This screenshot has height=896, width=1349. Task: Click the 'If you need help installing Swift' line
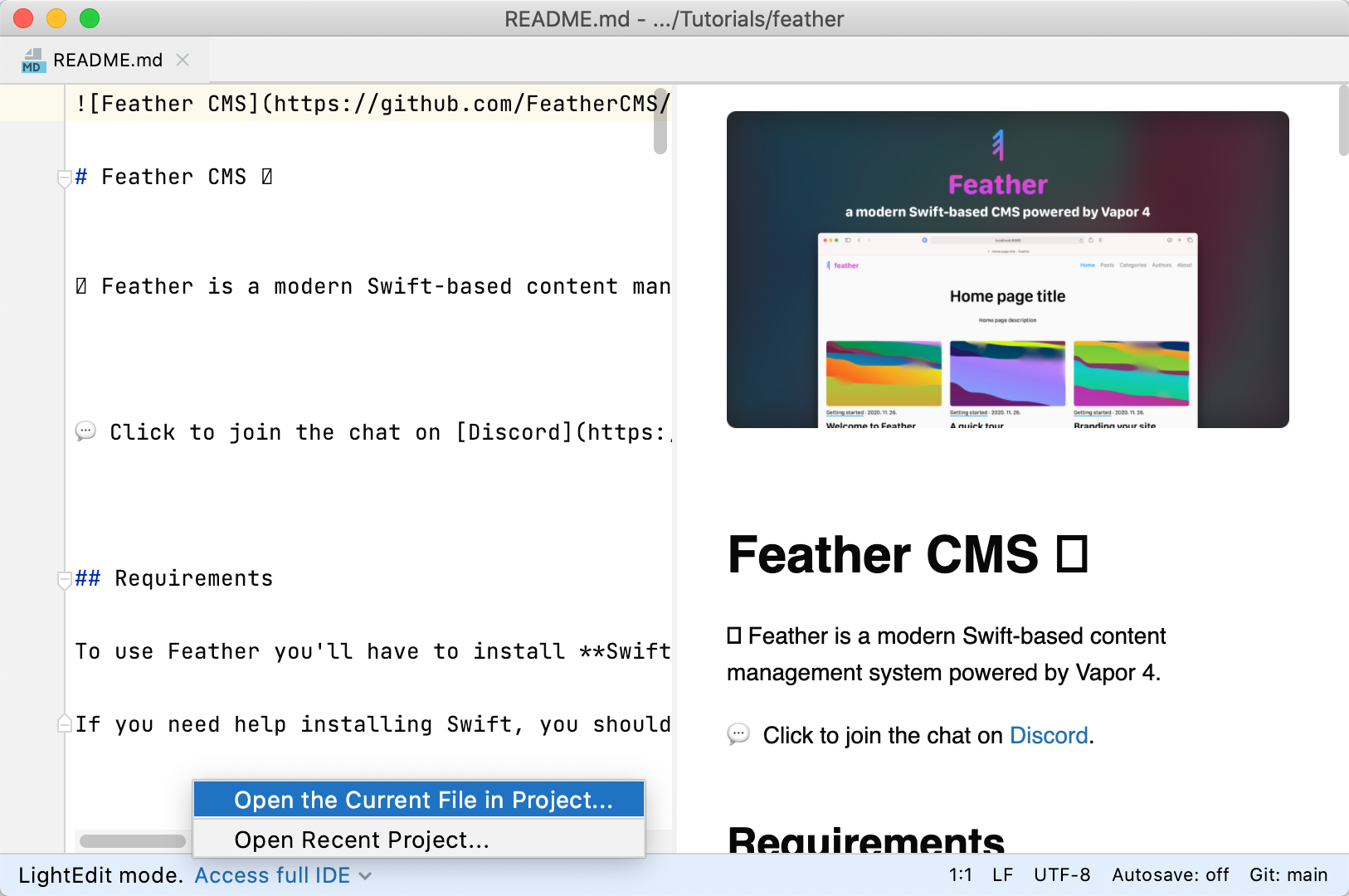(373, 724)
